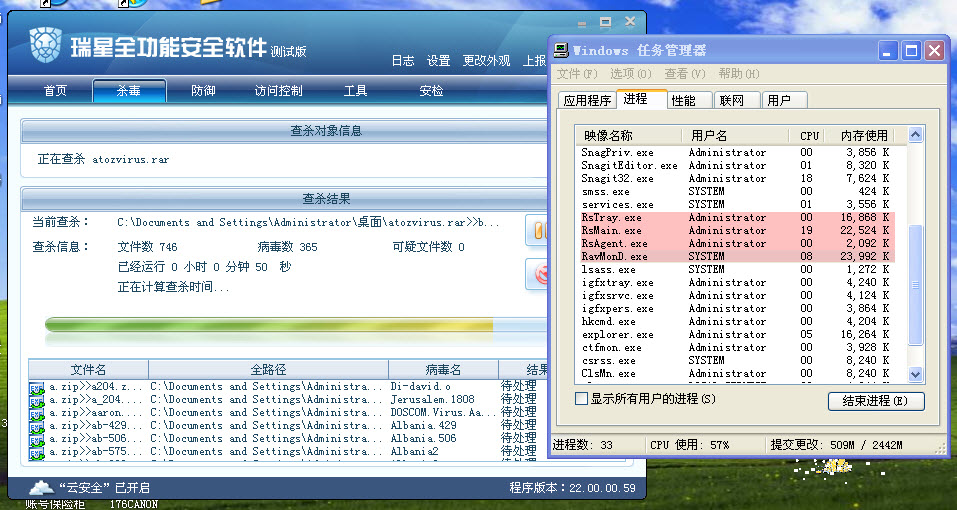Open the 访问控制 tab
The height and width of the screenshot is (510, 957).
pyautogui.click(x=278, y=91)
